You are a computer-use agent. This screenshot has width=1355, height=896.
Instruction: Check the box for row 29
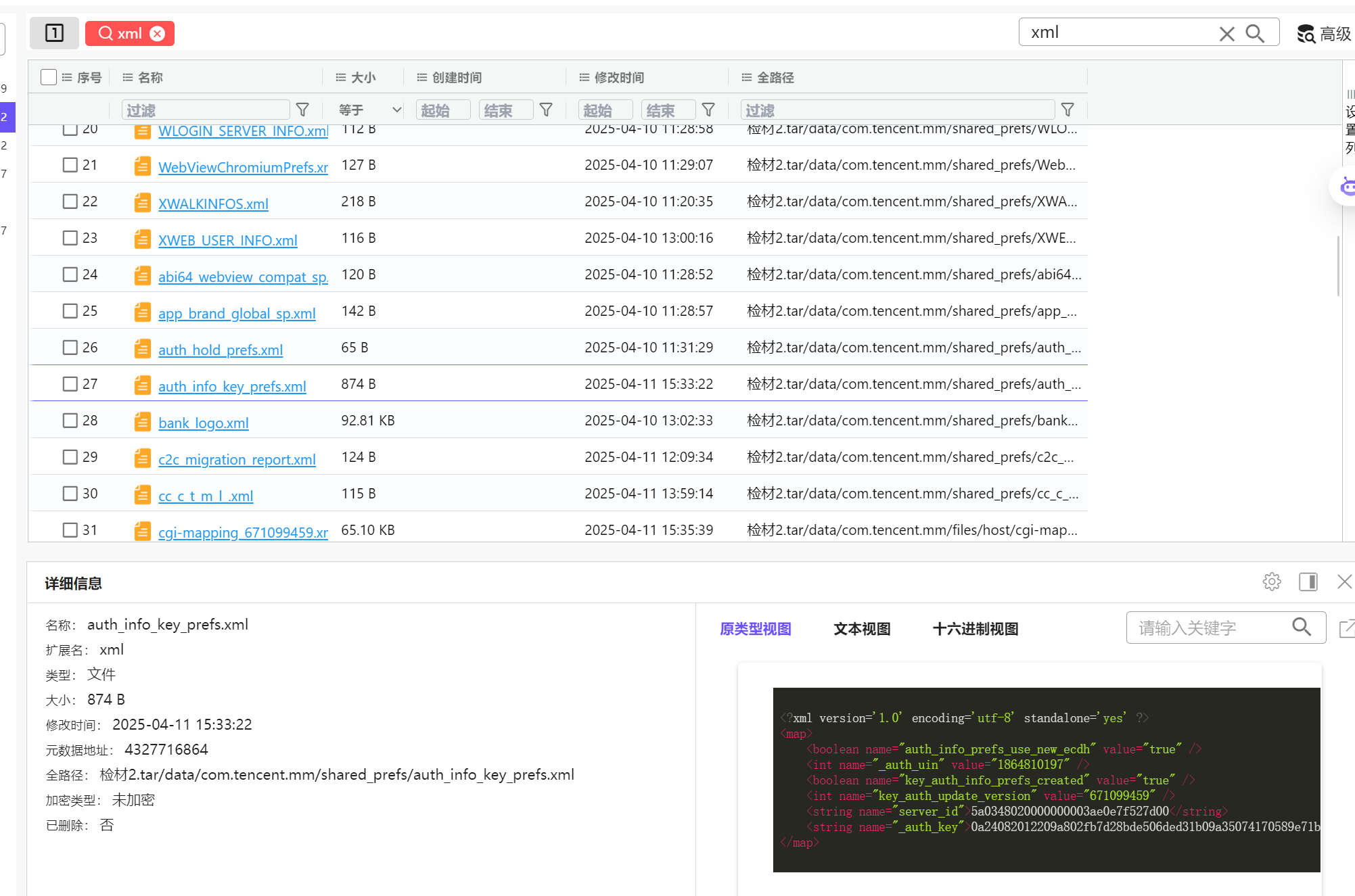[x=70, y=457]
